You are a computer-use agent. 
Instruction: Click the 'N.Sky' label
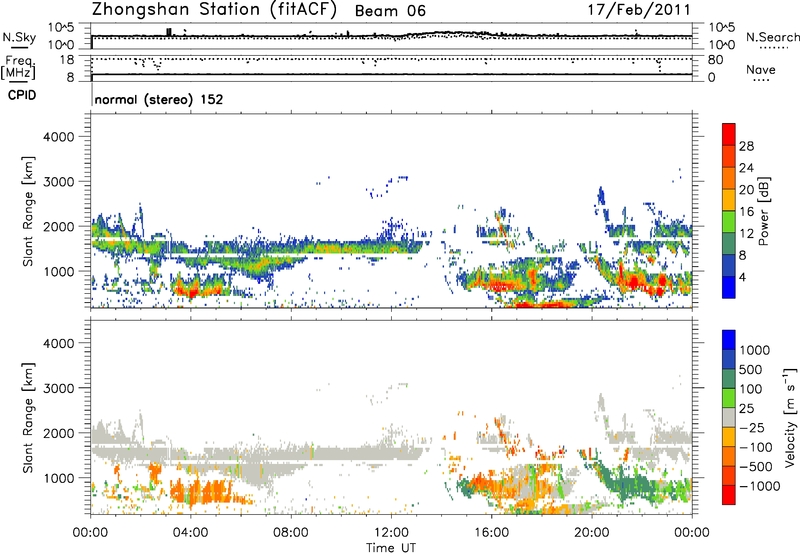[x=18, y=37]
